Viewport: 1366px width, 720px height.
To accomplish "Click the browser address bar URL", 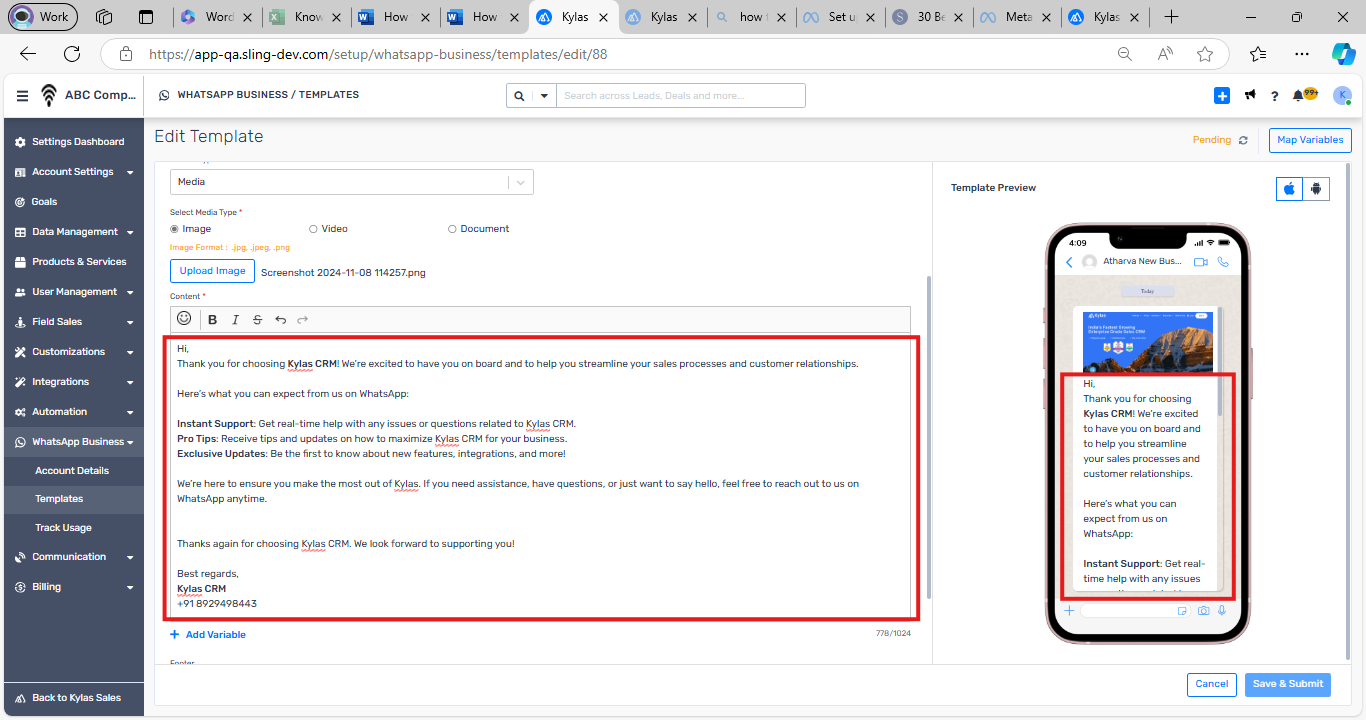I will [x=378, y=55].
